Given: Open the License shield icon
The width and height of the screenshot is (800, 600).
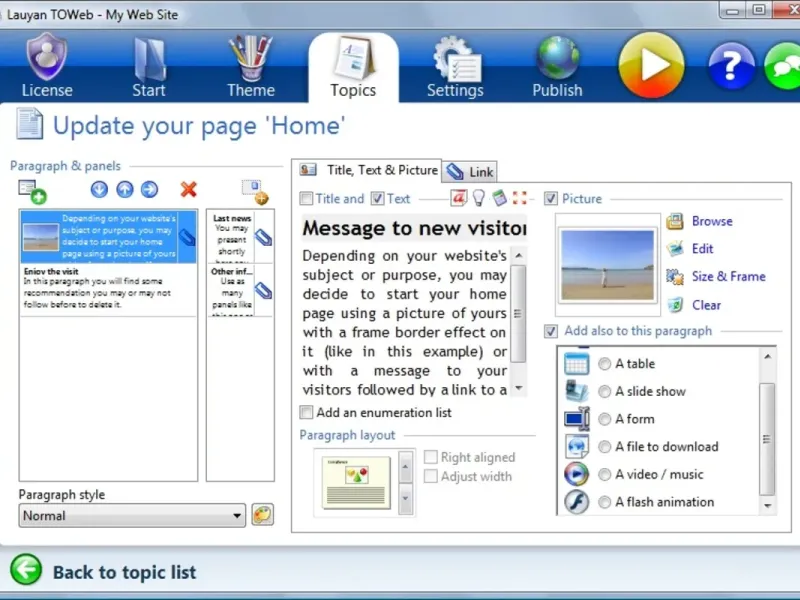Looking at the screenshot, I should pyautogui.click(x=46, y=57).
